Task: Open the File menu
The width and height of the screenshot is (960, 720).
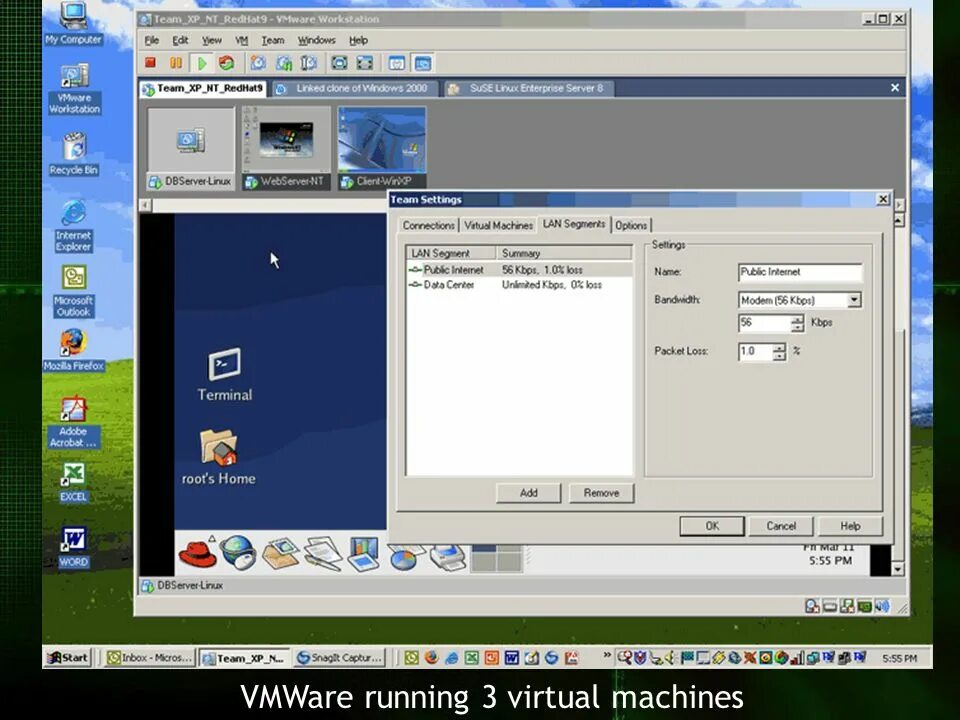Action: pos(151,40)
